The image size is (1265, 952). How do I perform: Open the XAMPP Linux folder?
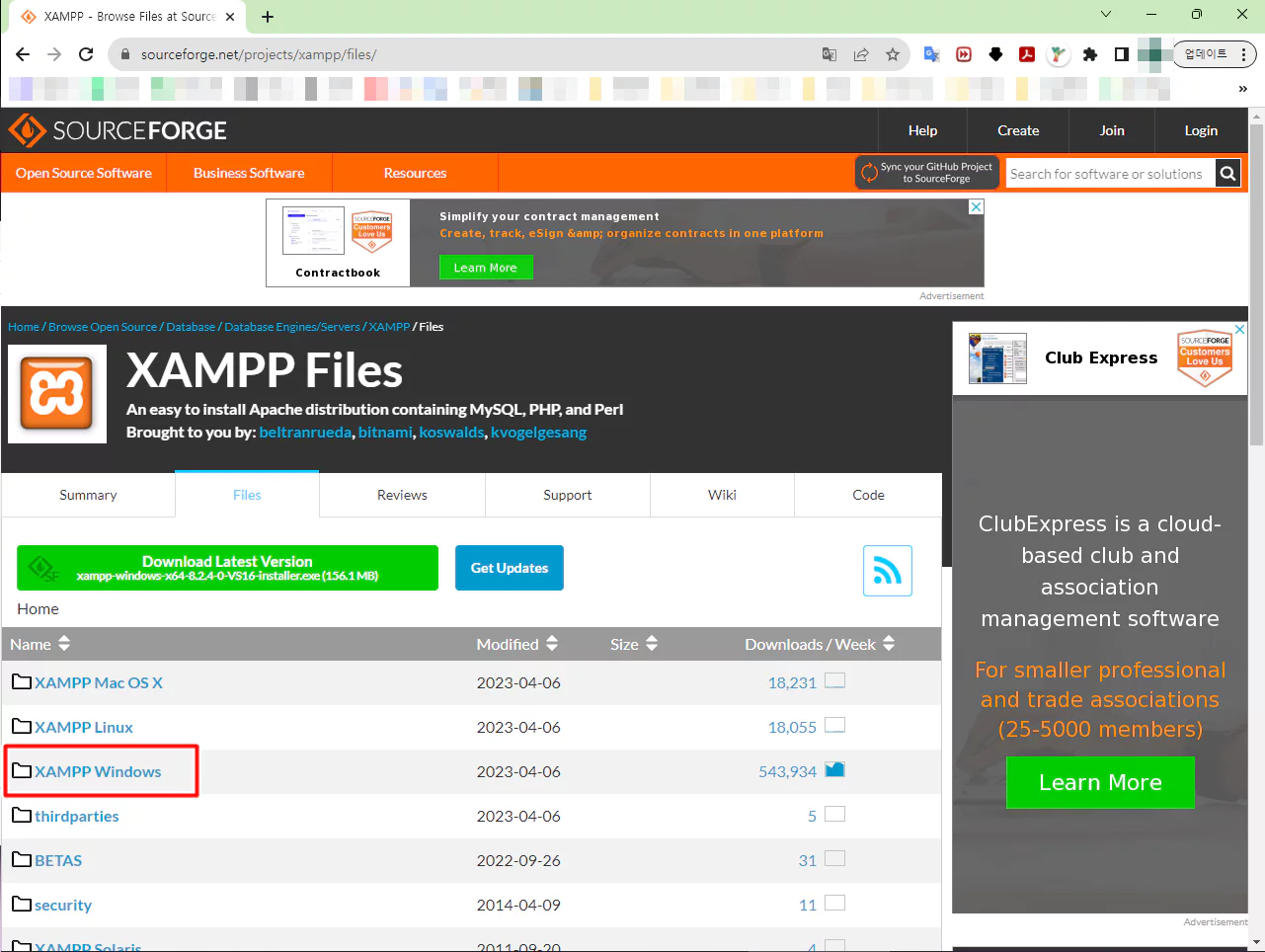83,727
